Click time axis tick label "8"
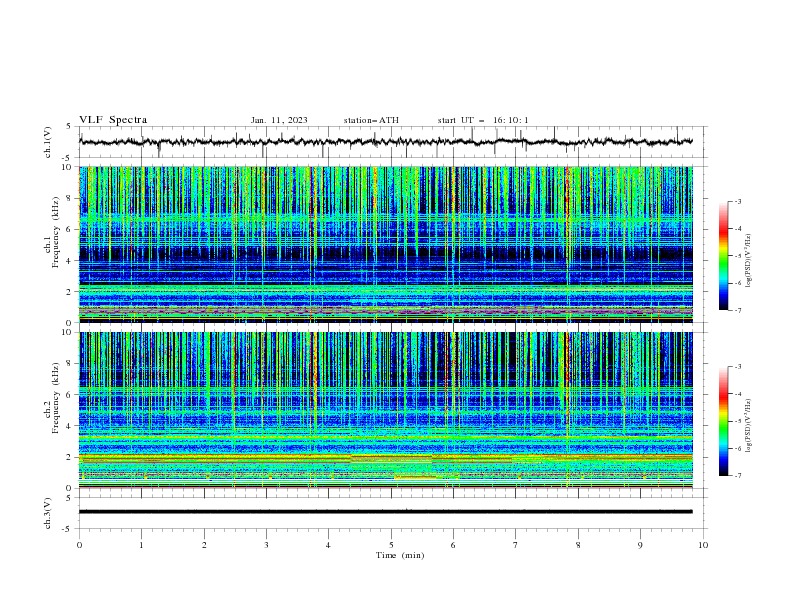The height and width of the screenshot is (612, 792). (x=578, y=545)
